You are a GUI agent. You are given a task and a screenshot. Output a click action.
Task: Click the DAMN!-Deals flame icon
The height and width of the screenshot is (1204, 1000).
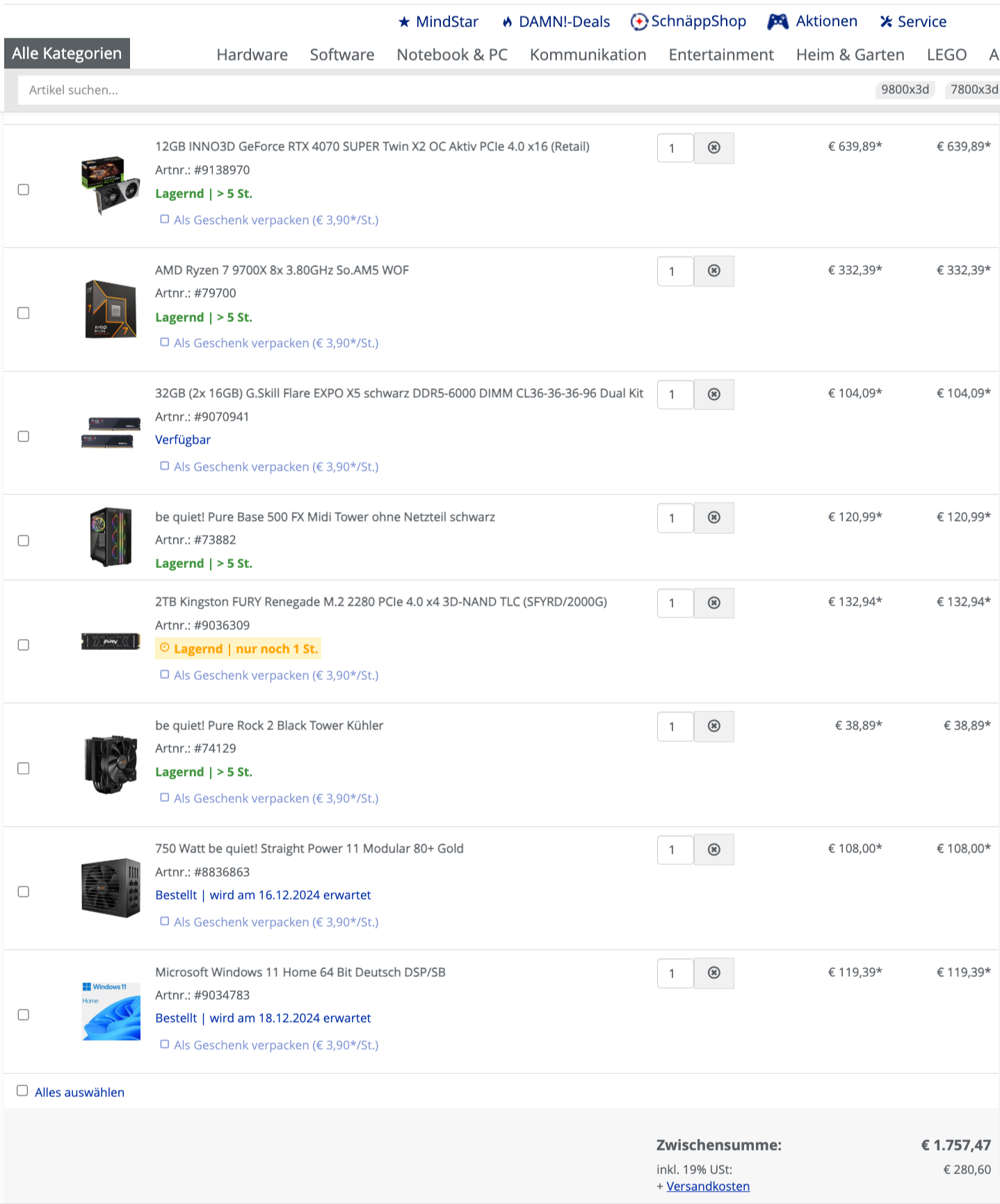point(508,22)
